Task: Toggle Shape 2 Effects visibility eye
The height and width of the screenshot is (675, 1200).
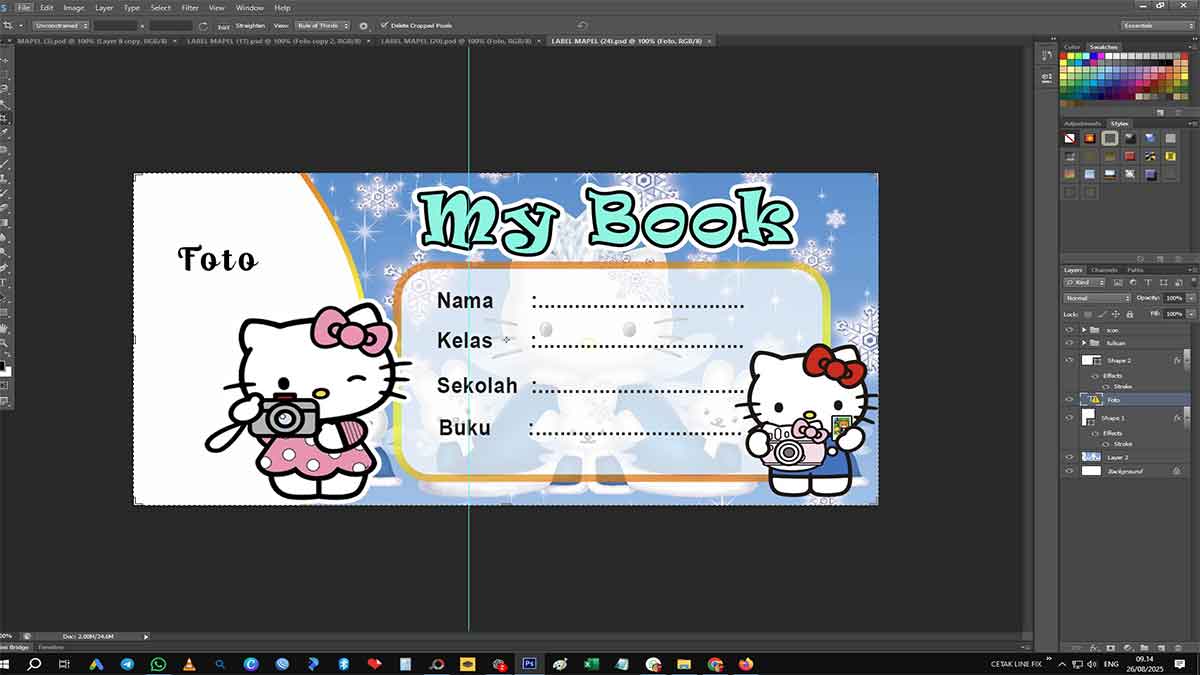Action: click(x=1094, y=376)
